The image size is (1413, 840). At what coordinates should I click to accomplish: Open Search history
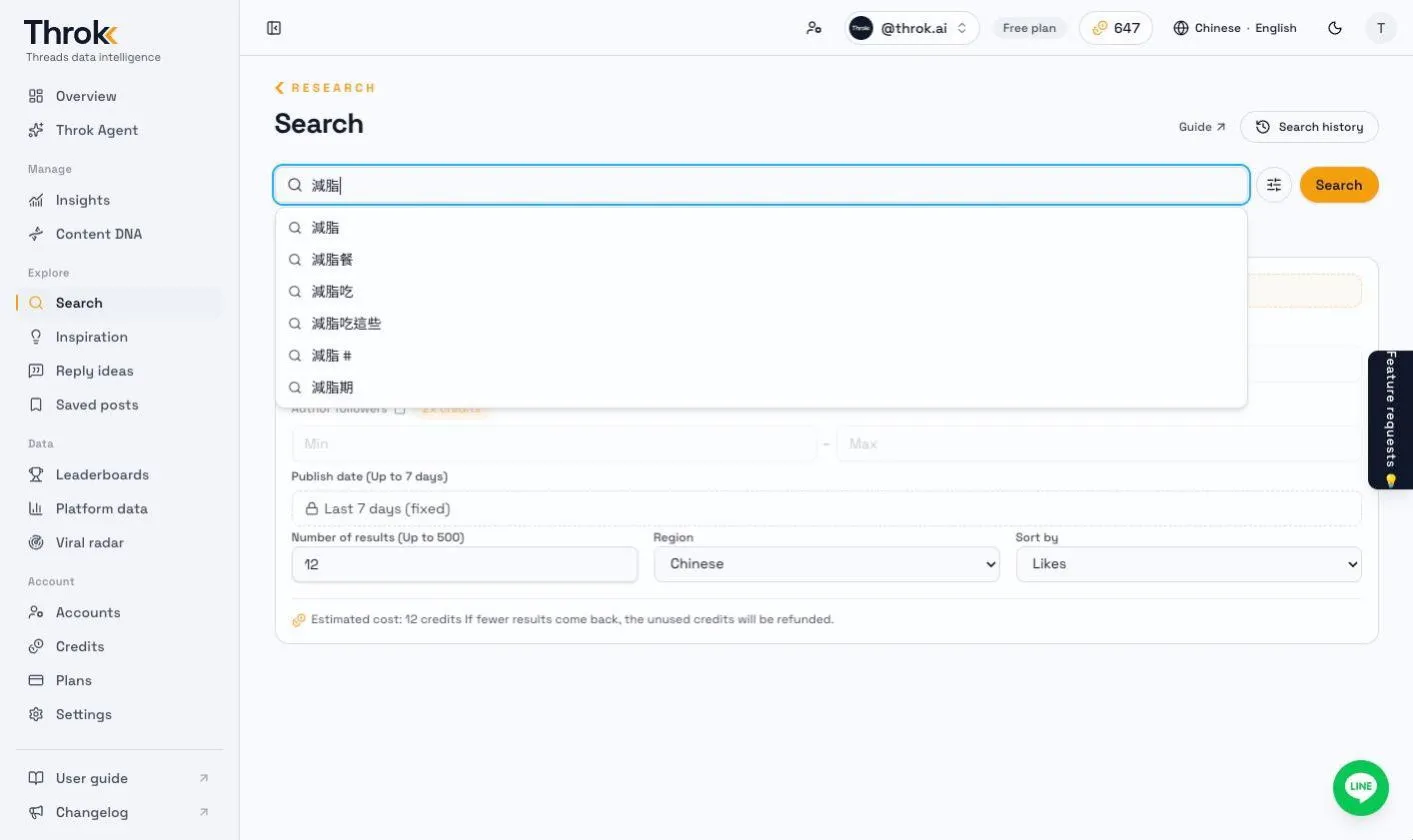point(1309,127)
